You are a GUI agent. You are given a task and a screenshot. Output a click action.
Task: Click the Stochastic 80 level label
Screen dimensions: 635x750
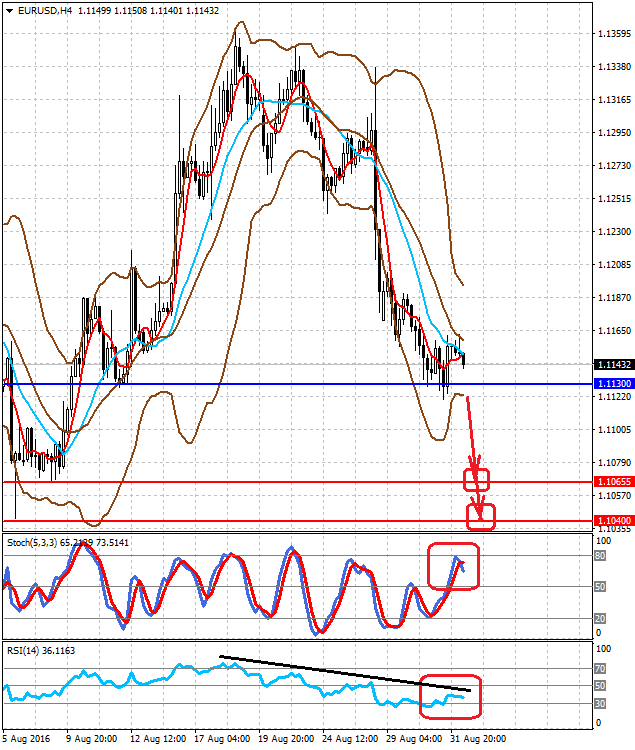tap(600, 556)
